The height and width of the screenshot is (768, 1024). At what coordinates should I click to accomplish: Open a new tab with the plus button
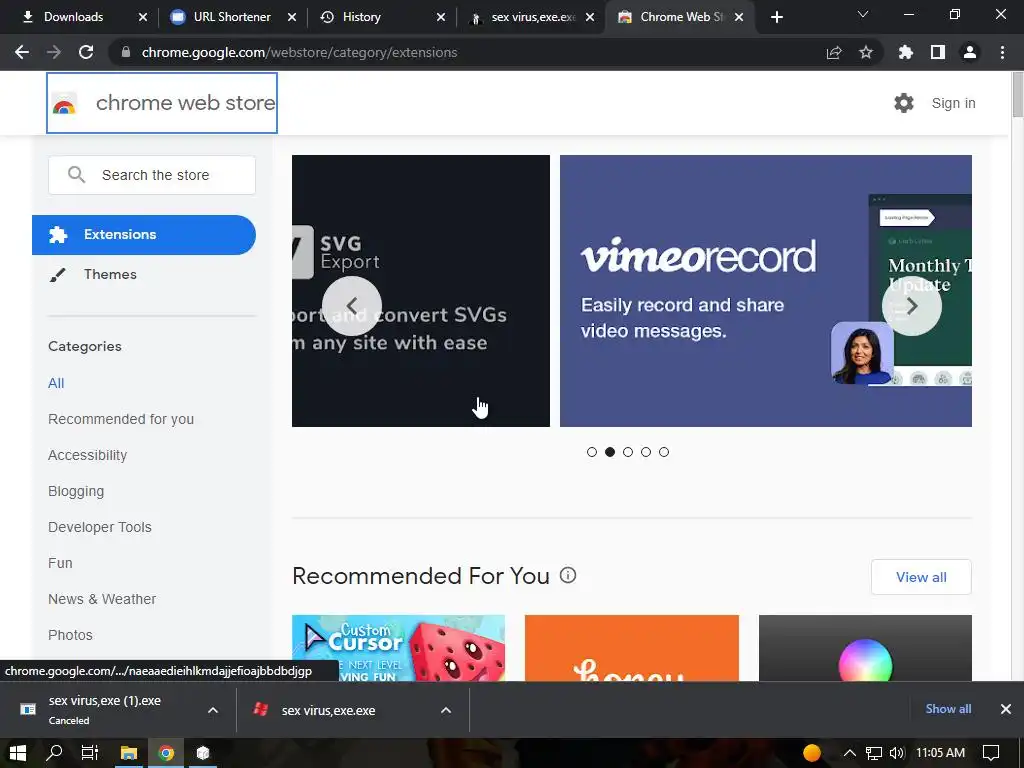click(776, 17)
